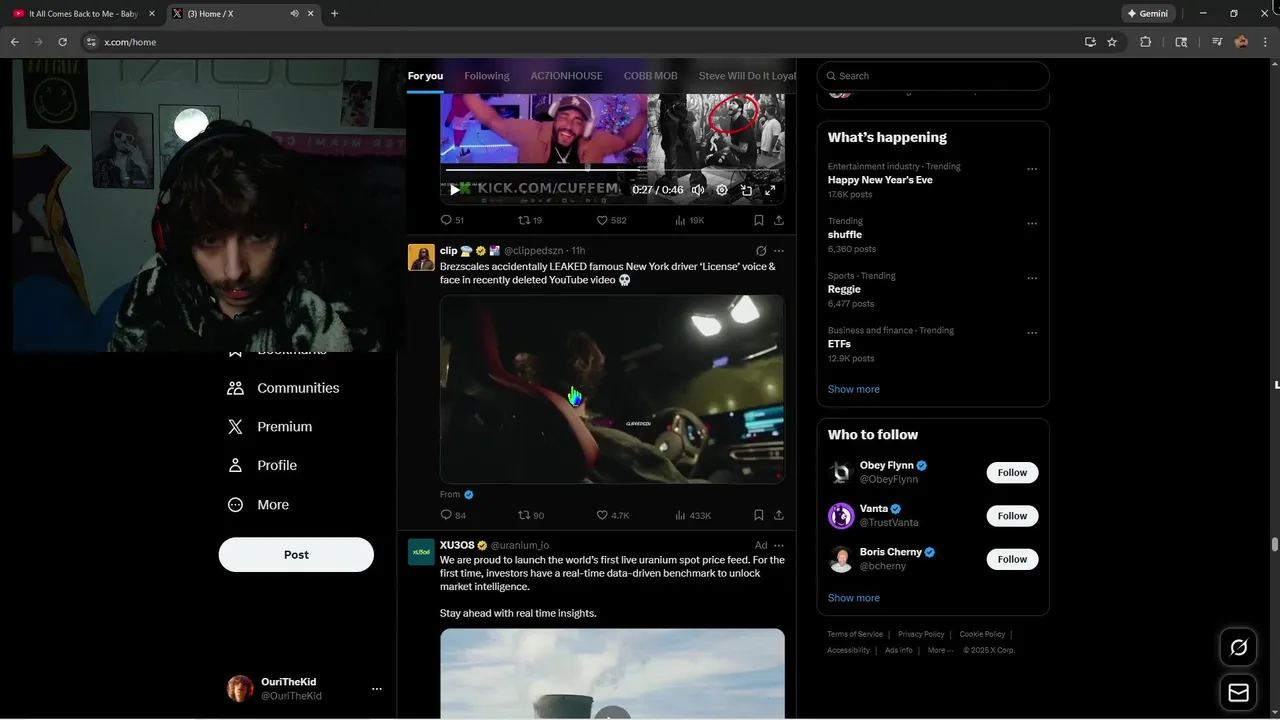Viewport: 1280px width, 720px height.
Task: Play the Kick Cuffem video
Action: tap(454, 190)
